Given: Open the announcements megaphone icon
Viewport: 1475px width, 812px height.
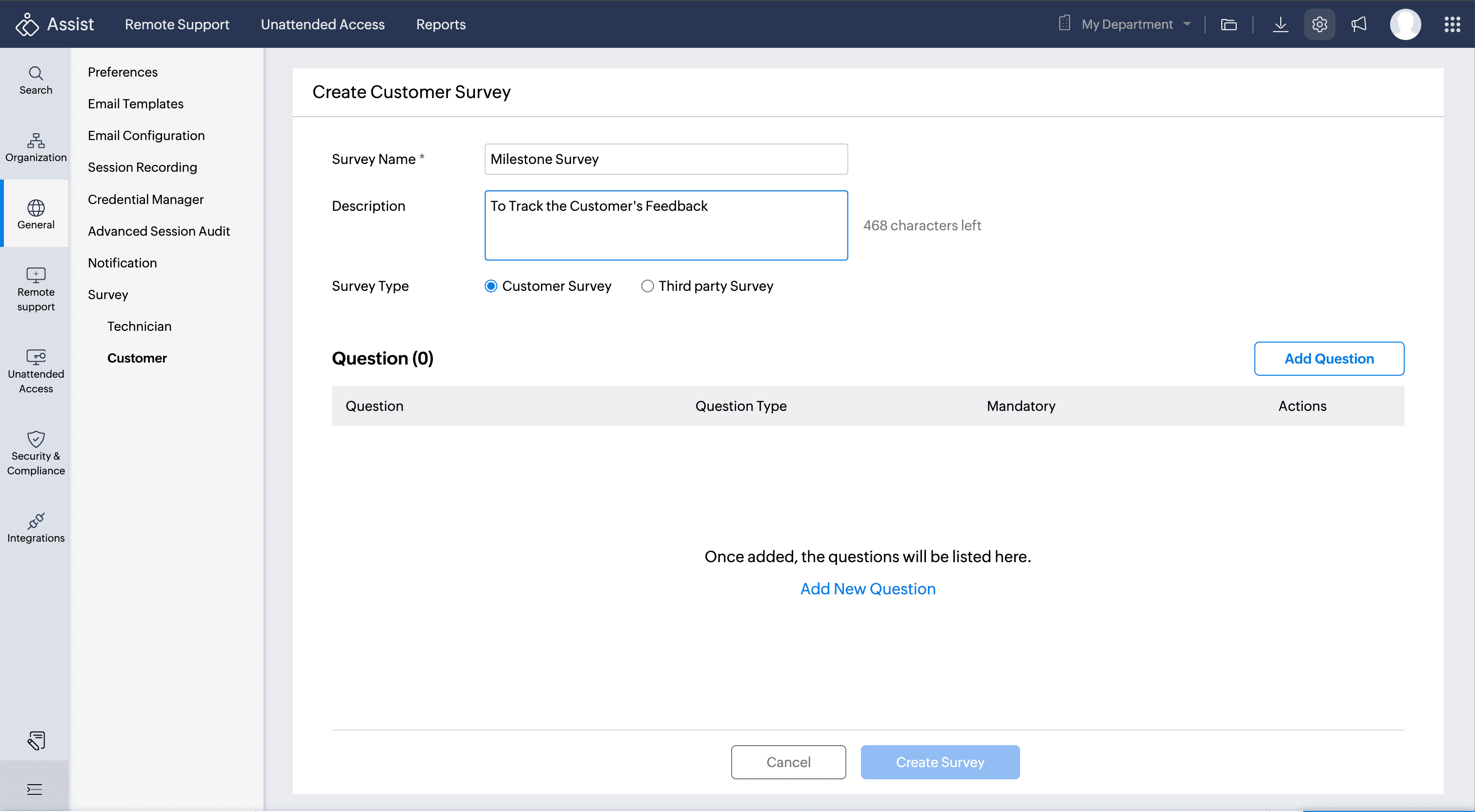Looking at the screenshot, I should [x=1358, y=24].
